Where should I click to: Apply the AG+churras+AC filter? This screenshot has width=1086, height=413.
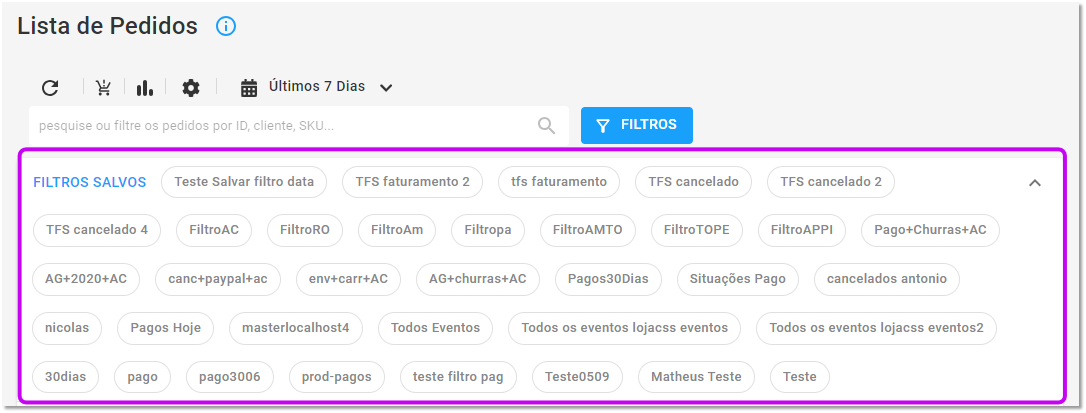coord(477,279)
